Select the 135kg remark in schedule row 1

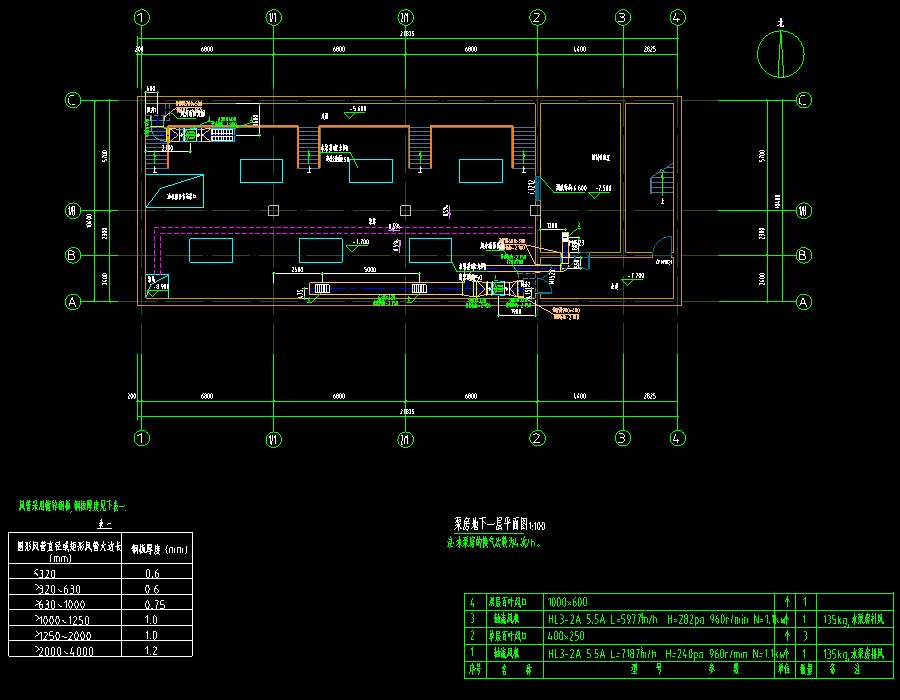tap(854, 653)
